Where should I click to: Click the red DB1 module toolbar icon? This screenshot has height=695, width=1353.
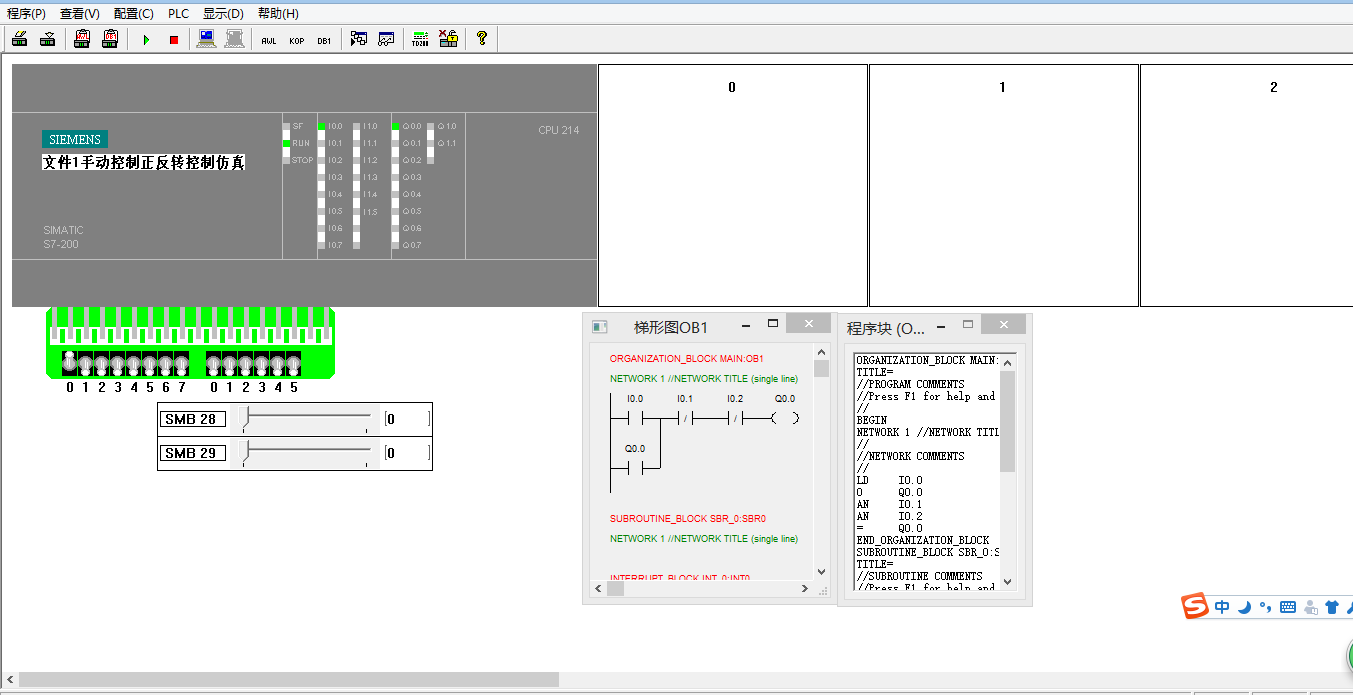[x=110, y=39]
